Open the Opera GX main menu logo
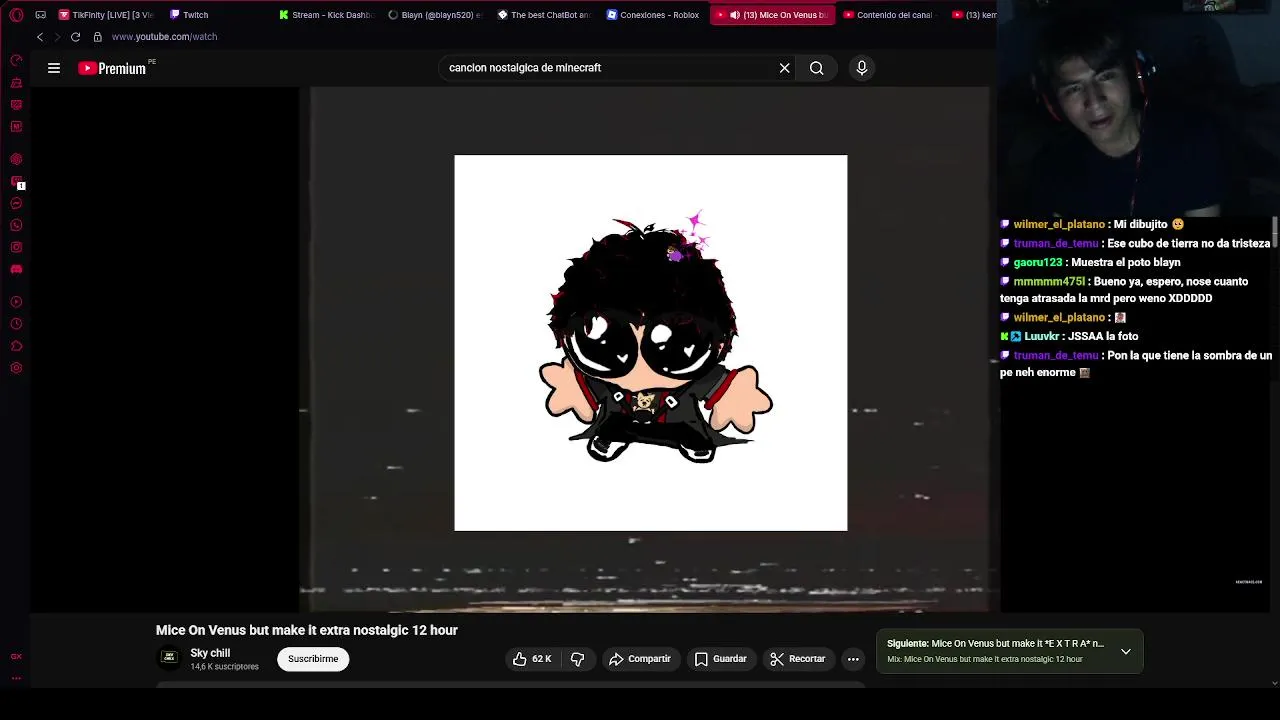Screen dimensions: 1280x720 tap(16, 15)
